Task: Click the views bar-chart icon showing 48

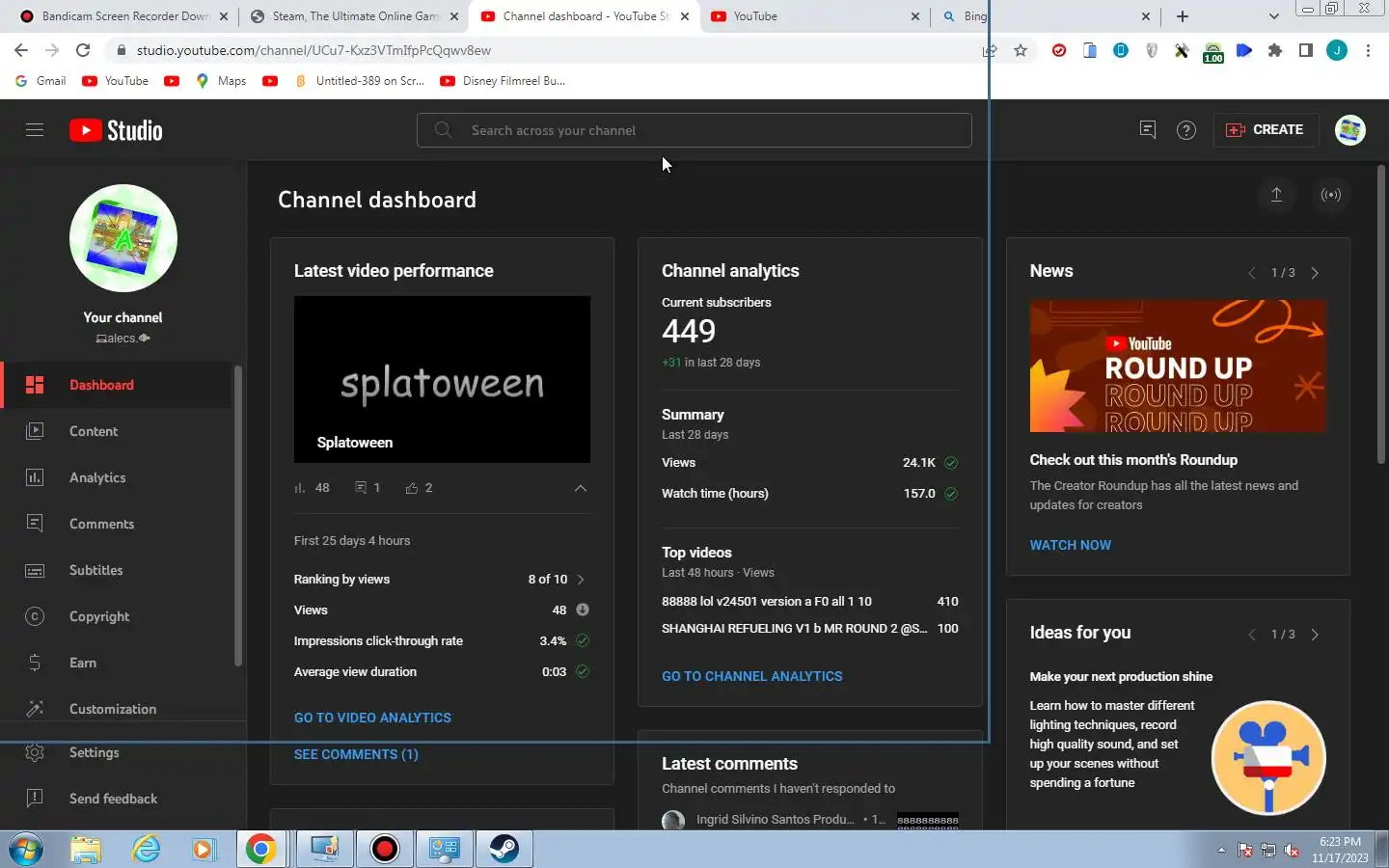Action: (299, 488)
